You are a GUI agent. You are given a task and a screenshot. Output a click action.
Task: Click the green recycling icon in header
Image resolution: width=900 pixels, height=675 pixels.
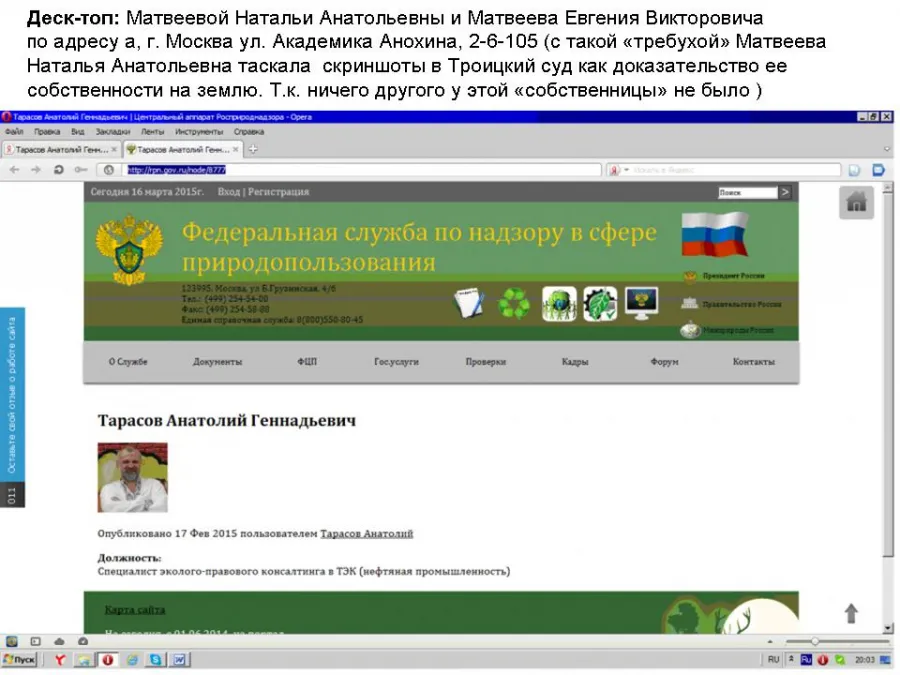[x=514, y=304]
